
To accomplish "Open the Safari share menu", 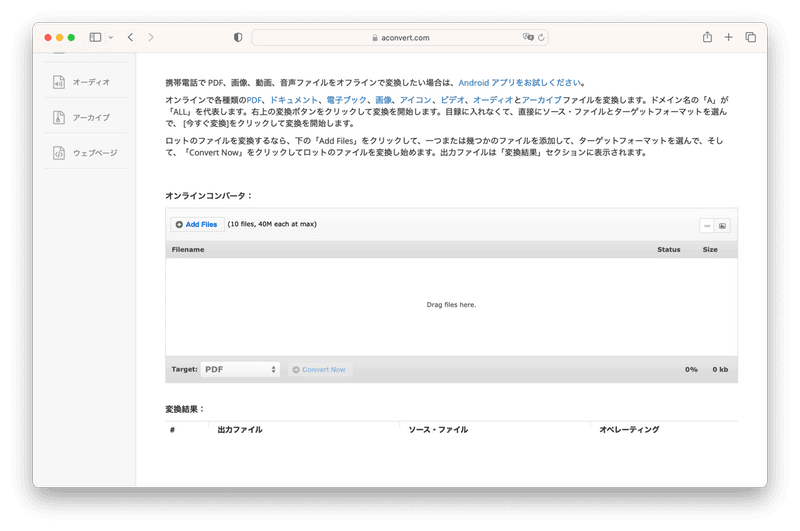I will tap(707, 37).
